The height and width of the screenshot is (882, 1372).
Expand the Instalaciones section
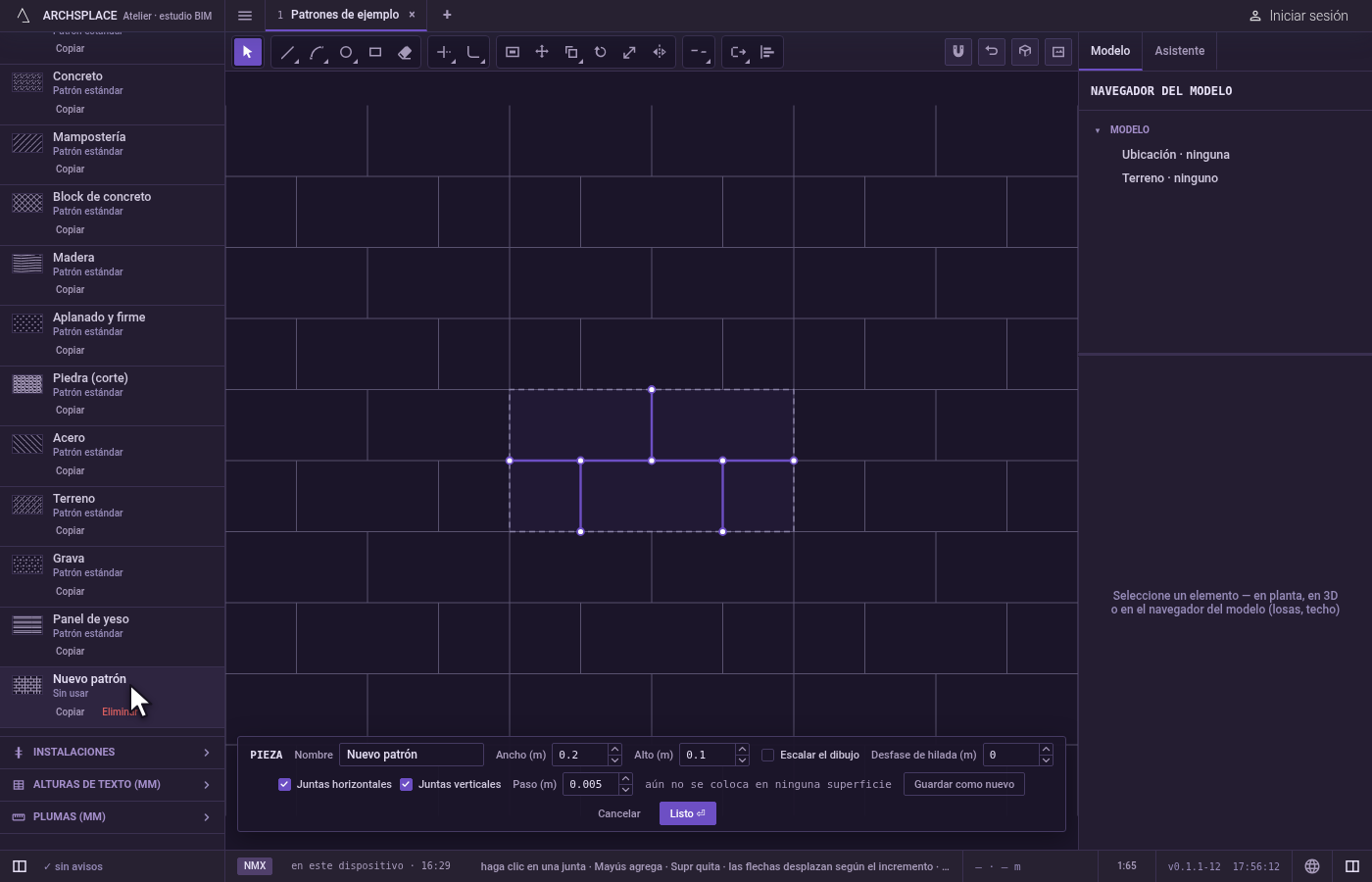click(113, 753)
